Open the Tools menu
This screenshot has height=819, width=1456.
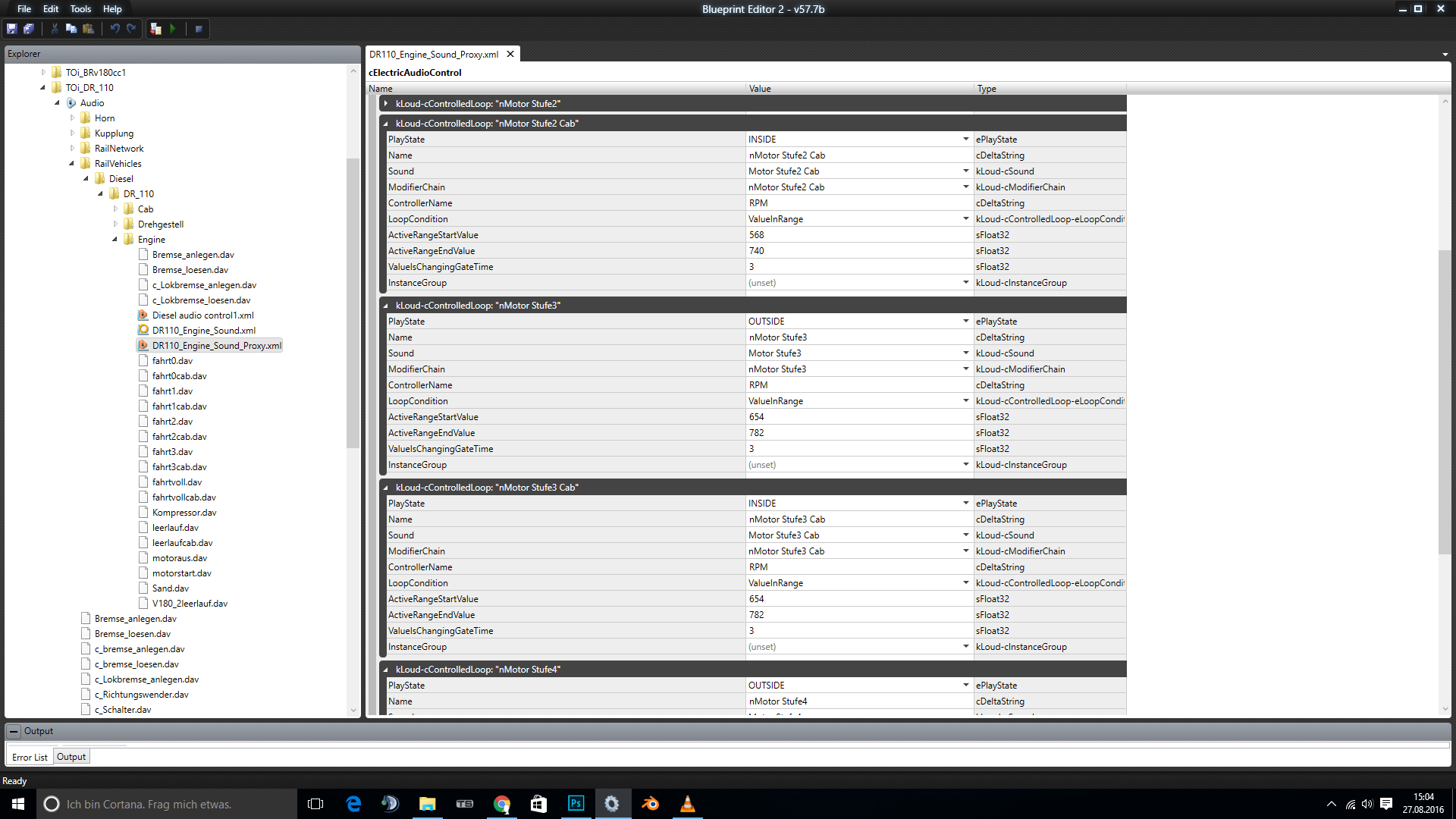point(80,9)
